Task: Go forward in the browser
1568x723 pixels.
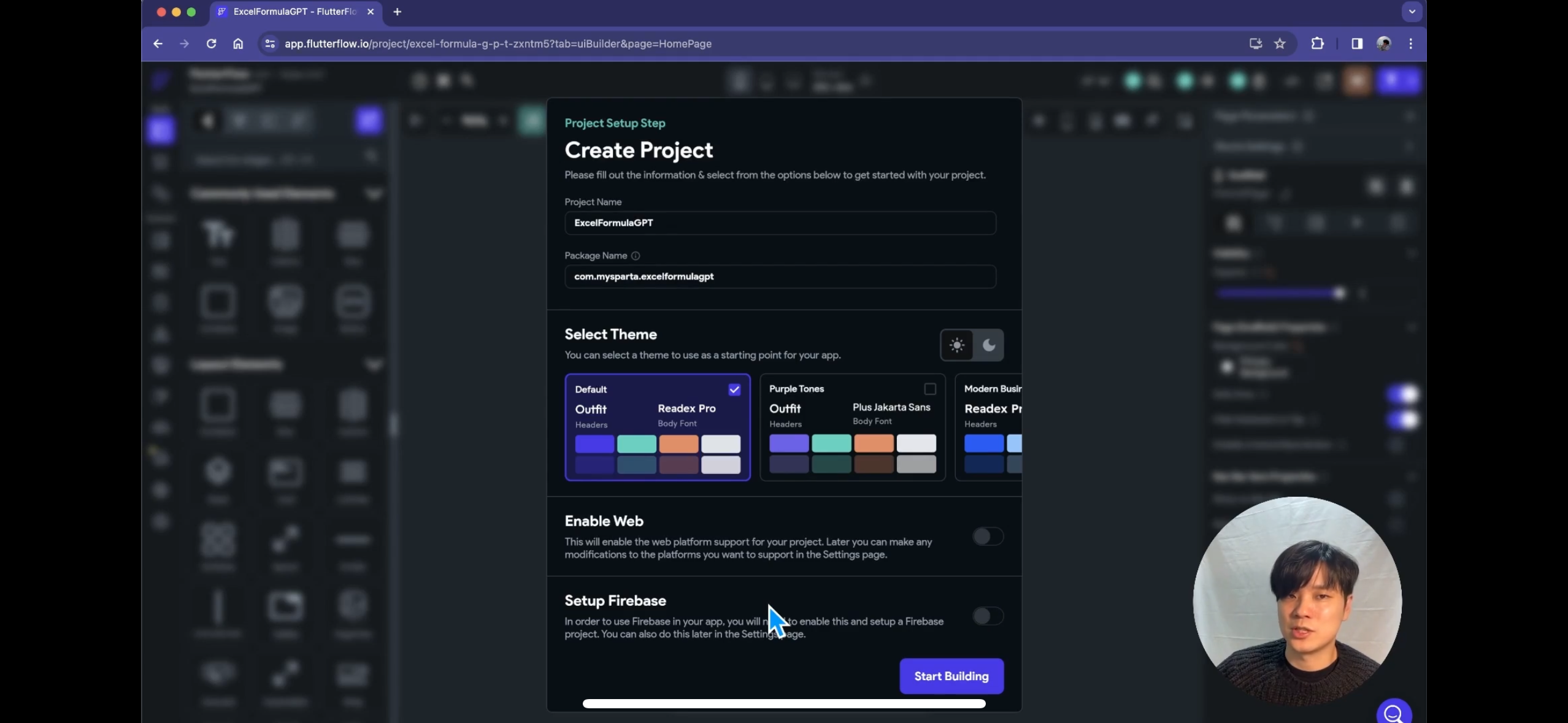Action: [x=184, y=44]
